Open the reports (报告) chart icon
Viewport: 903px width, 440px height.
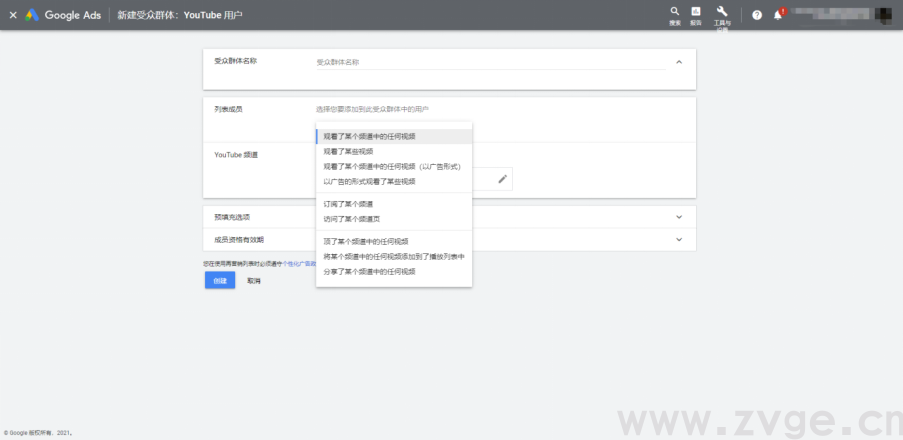point(696,13)
